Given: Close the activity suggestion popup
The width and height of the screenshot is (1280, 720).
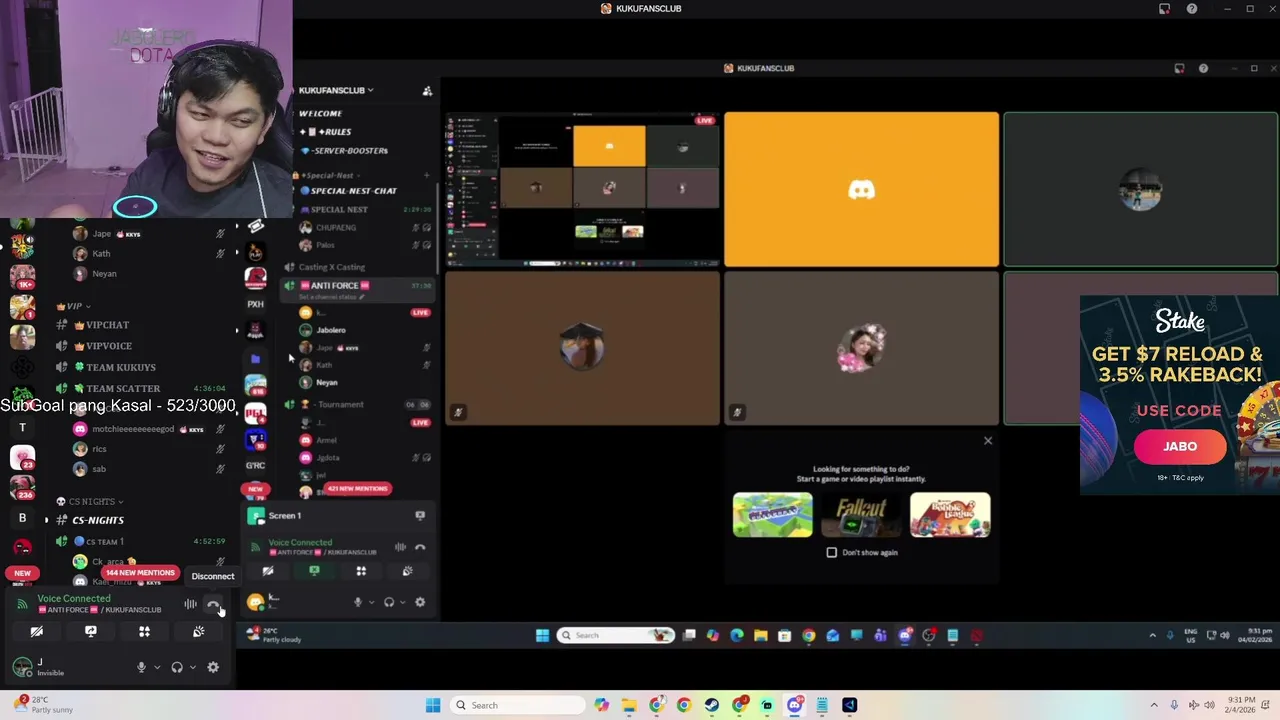Looking at the screenshot, I should (988, 440).
